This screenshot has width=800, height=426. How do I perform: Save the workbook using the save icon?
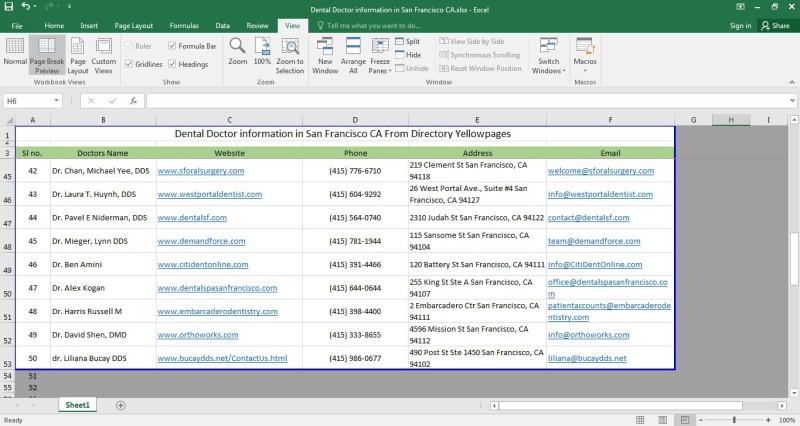pyautogui.click(x=10, y=6)
